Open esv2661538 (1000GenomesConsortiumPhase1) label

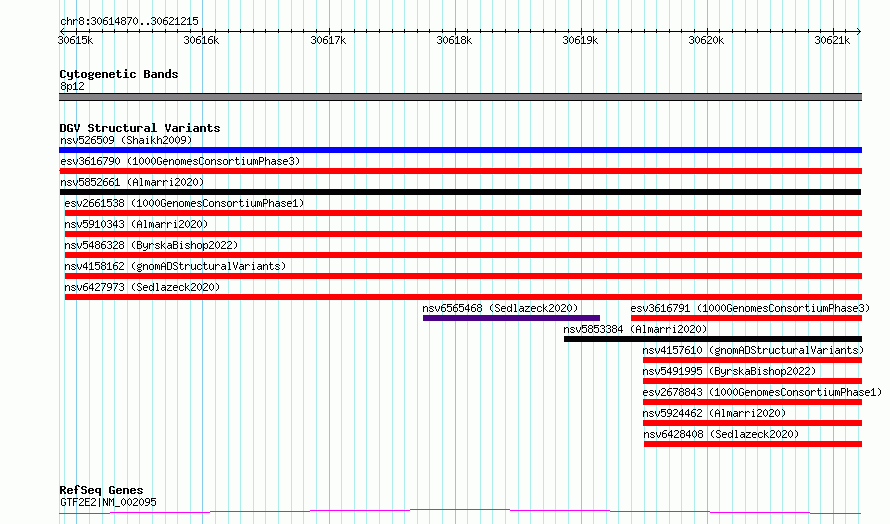pyautogui.click(x=184, y=203)
